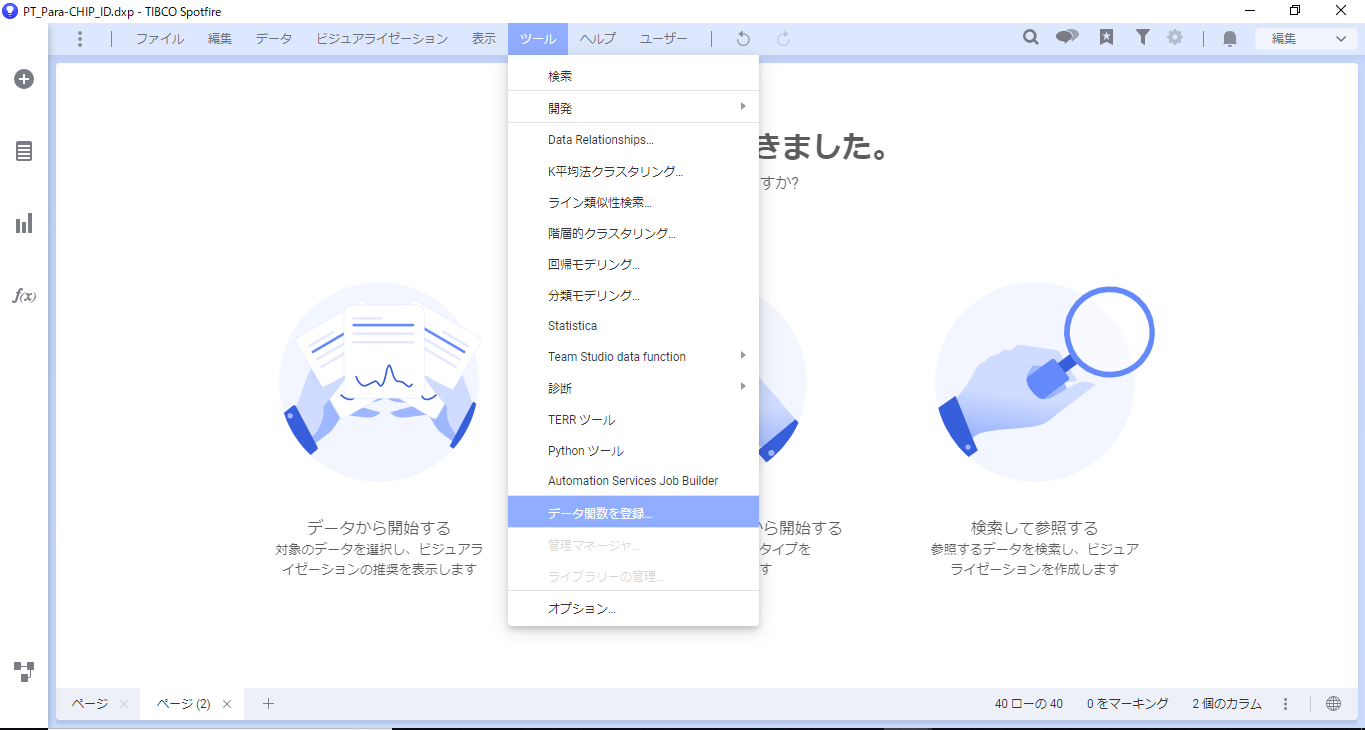Open the ユーザー menu

pyautogui.click(x=663, y=39)
